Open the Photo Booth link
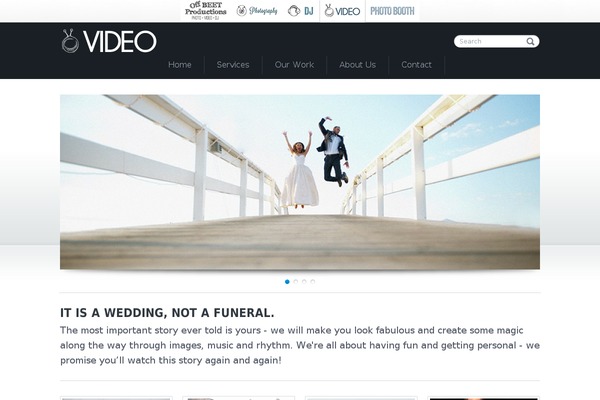 [392, 11]
